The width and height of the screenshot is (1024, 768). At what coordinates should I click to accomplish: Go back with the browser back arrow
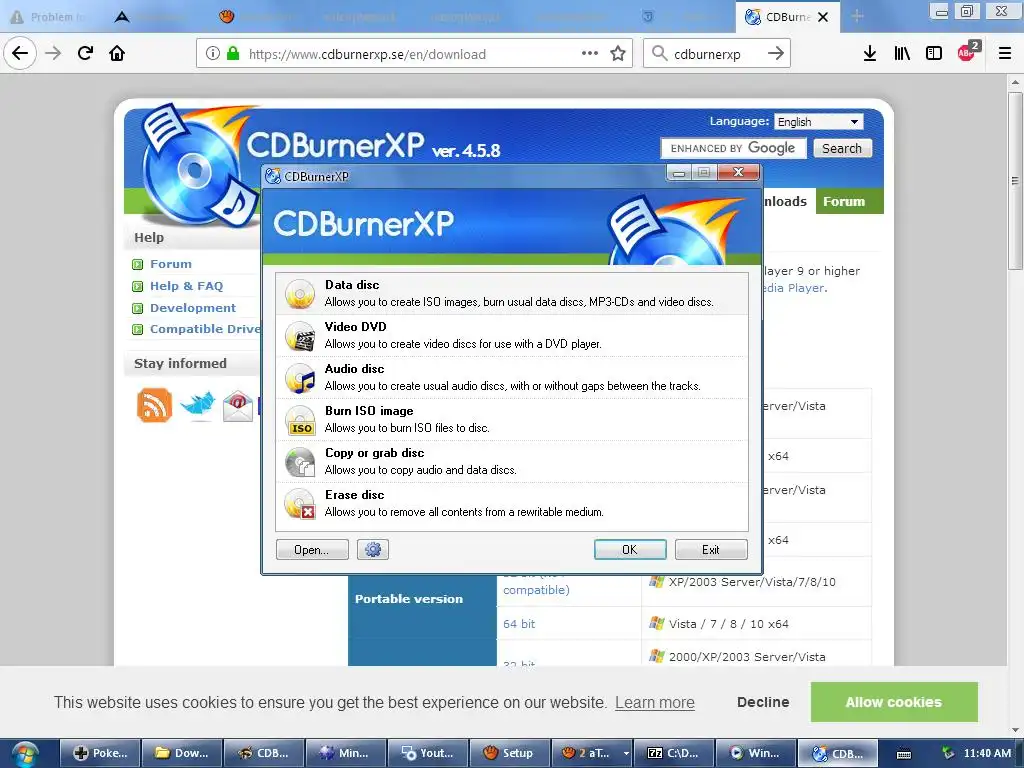(20, 54)
